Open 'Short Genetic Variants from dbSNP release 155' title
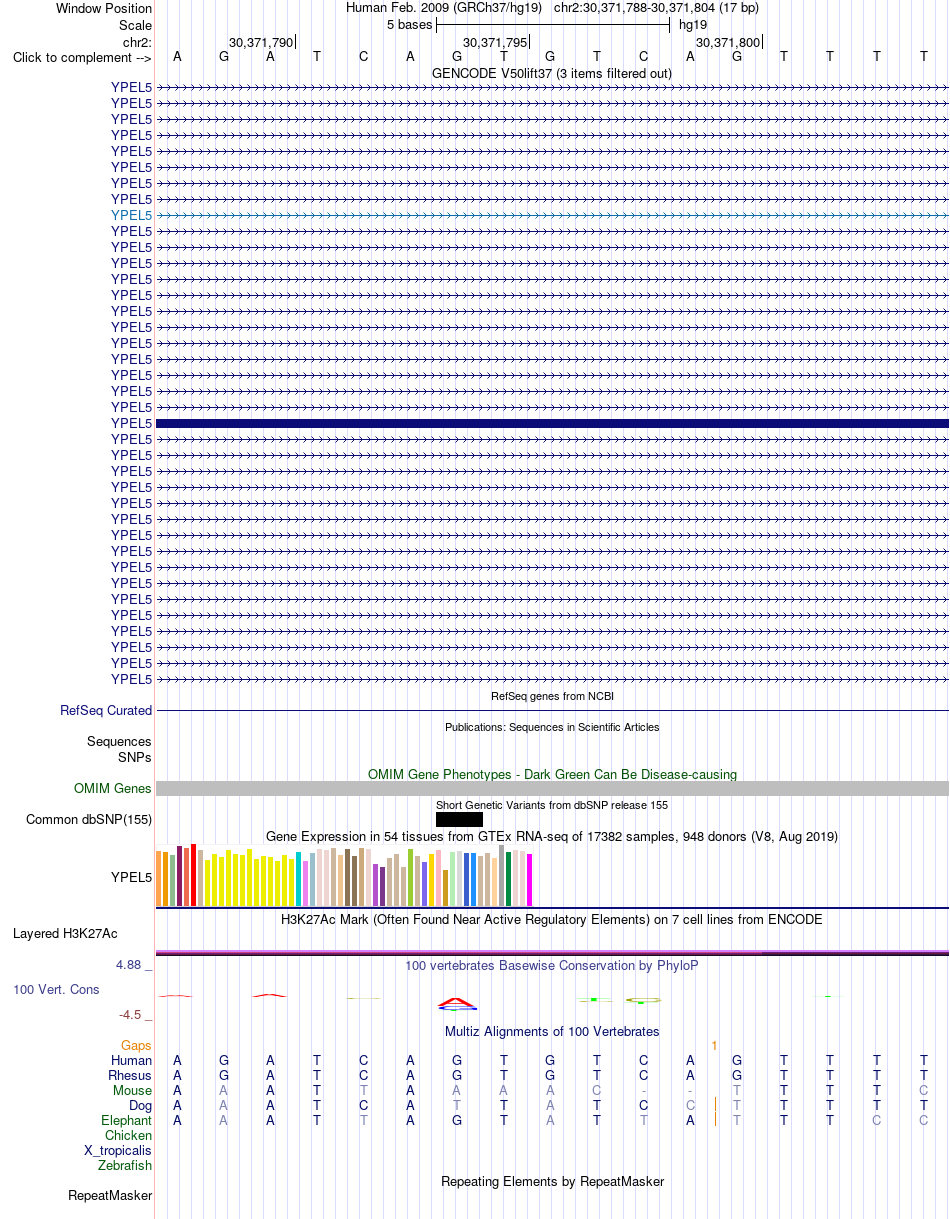 pyautogui.click(x=552, y=805)
